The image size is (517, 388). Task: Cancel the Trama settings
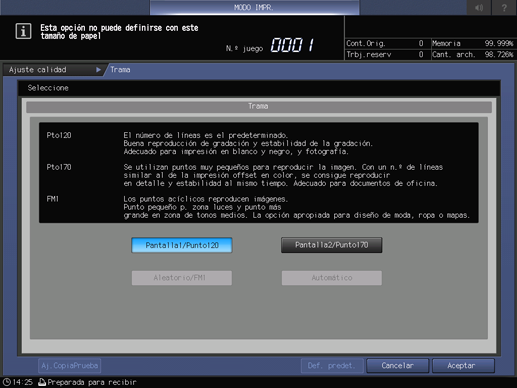tap(397, 366)
